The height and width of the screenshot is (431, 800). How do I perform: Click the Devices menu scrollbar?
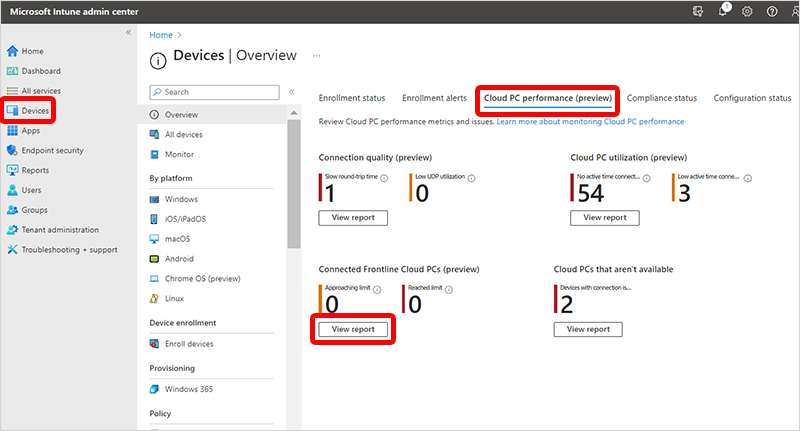294,184
